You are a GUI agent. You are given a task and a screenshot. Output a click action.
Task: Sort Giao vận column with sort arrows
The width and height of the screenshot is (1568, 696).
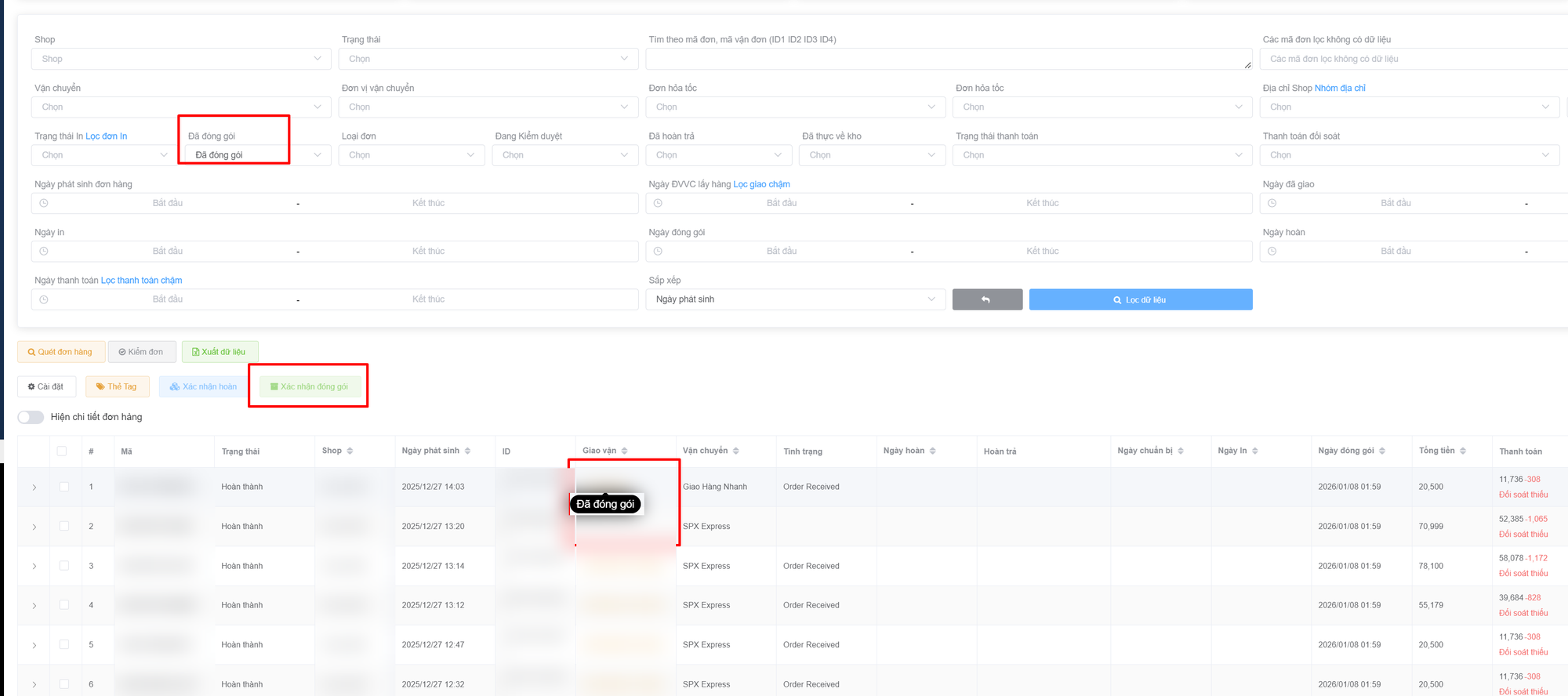[624, 451]
